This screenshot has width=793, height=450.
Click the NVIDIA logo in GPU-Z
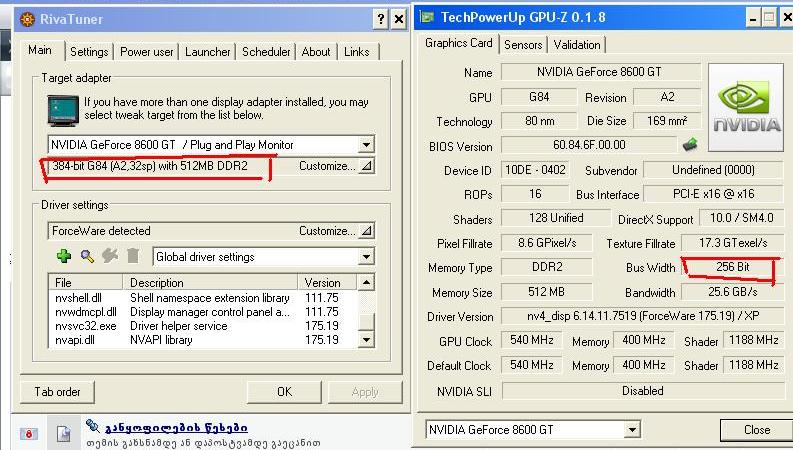pyautogui.click(x=746, y=107)
